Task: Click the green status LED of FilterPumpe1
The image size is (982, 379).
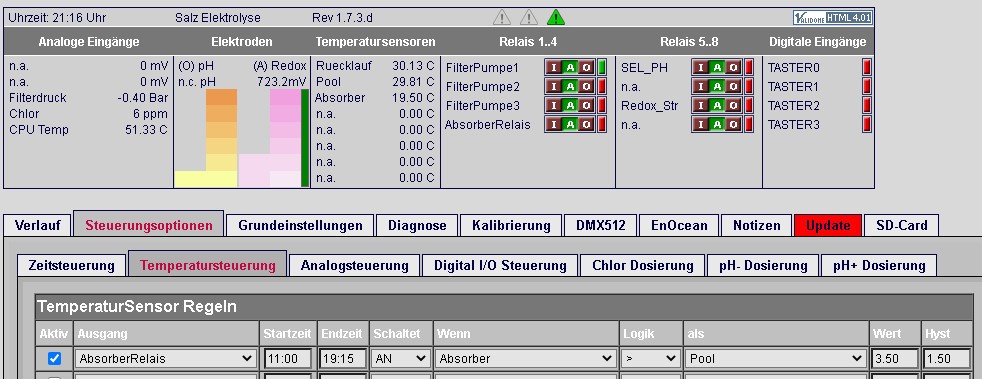Action: coord(602,67)
